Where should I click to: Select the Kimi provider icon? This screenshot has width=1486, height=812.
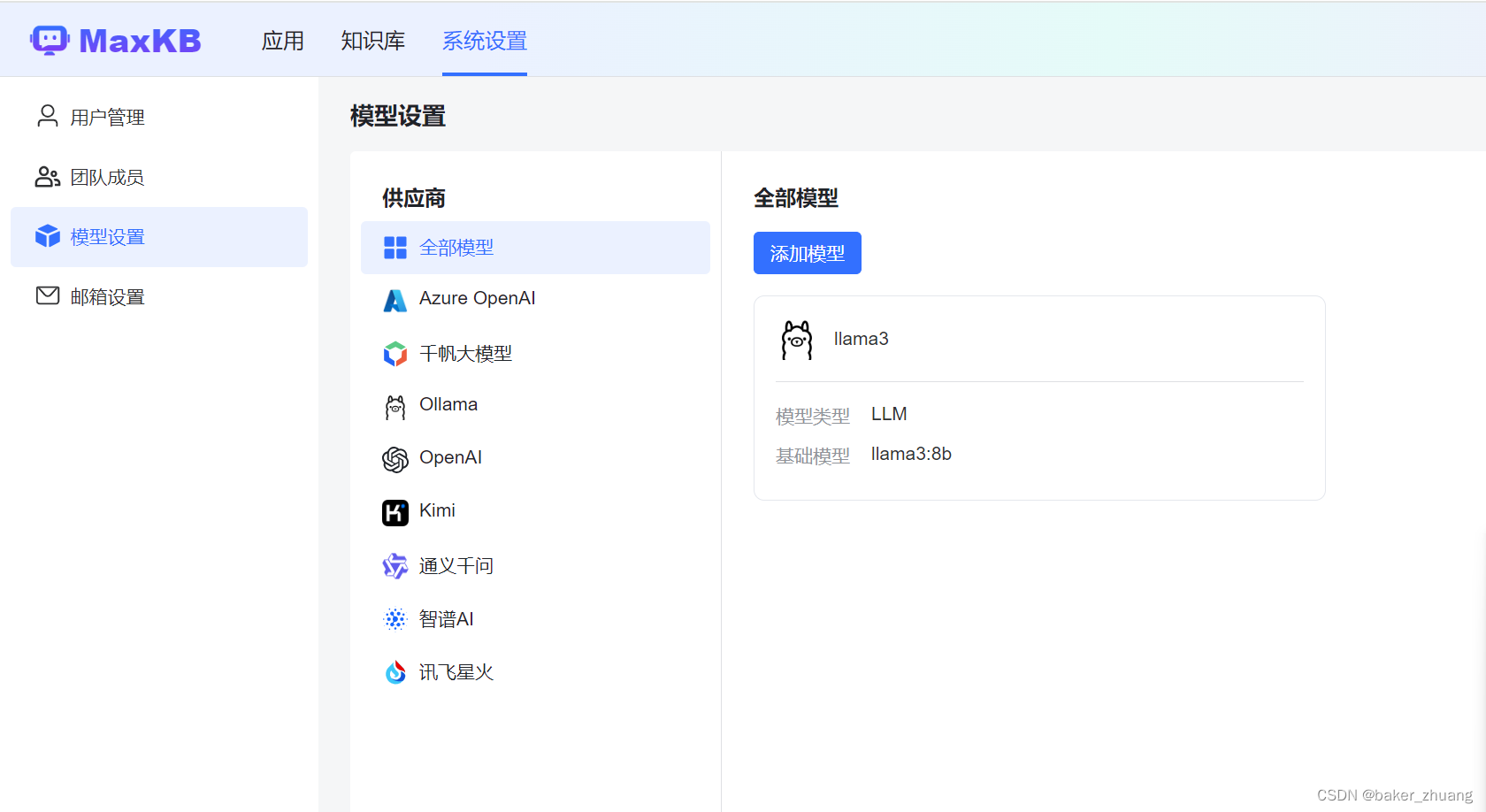[x=394, y=511]
